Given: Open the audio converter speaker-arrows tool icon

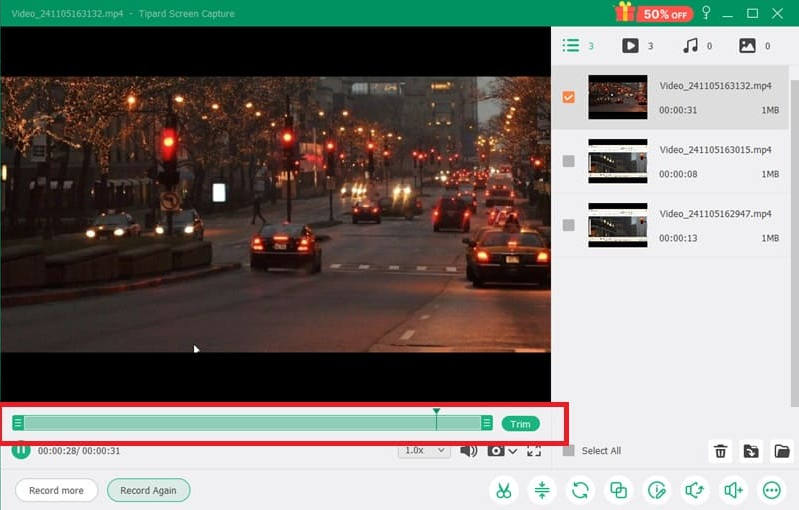Looking at the screenshot, I should pyautogui.click(x=695, y=490).
